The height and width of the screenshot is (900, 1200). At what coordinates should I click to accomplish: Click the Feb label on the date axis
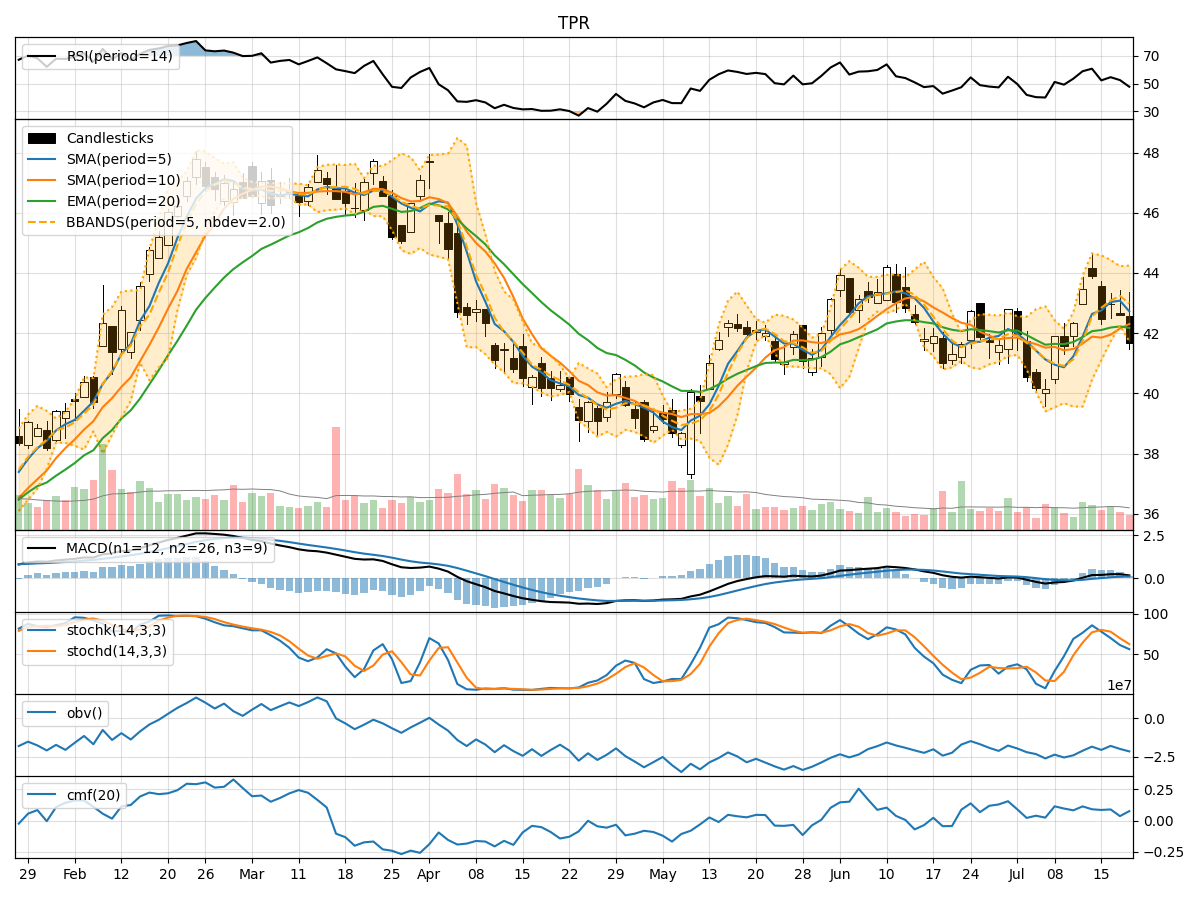(x=75, y=873)
